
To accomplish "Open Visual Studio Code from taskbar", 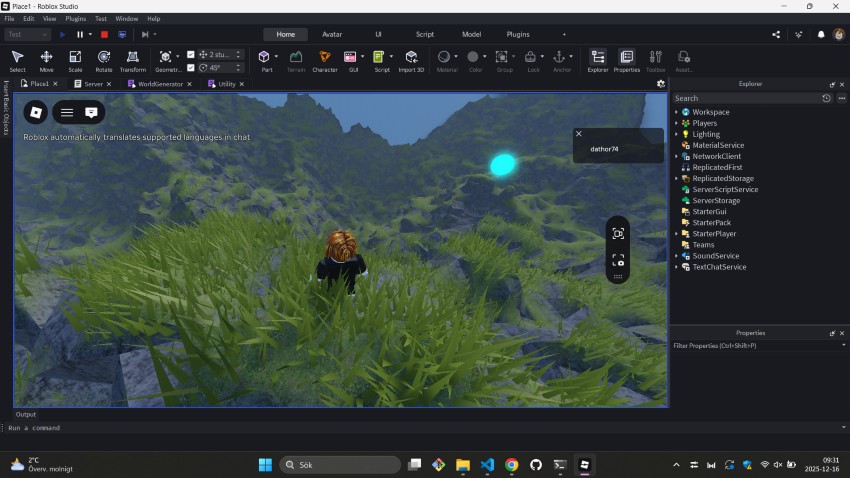I will pyautogui.click(x=487, y=464).
